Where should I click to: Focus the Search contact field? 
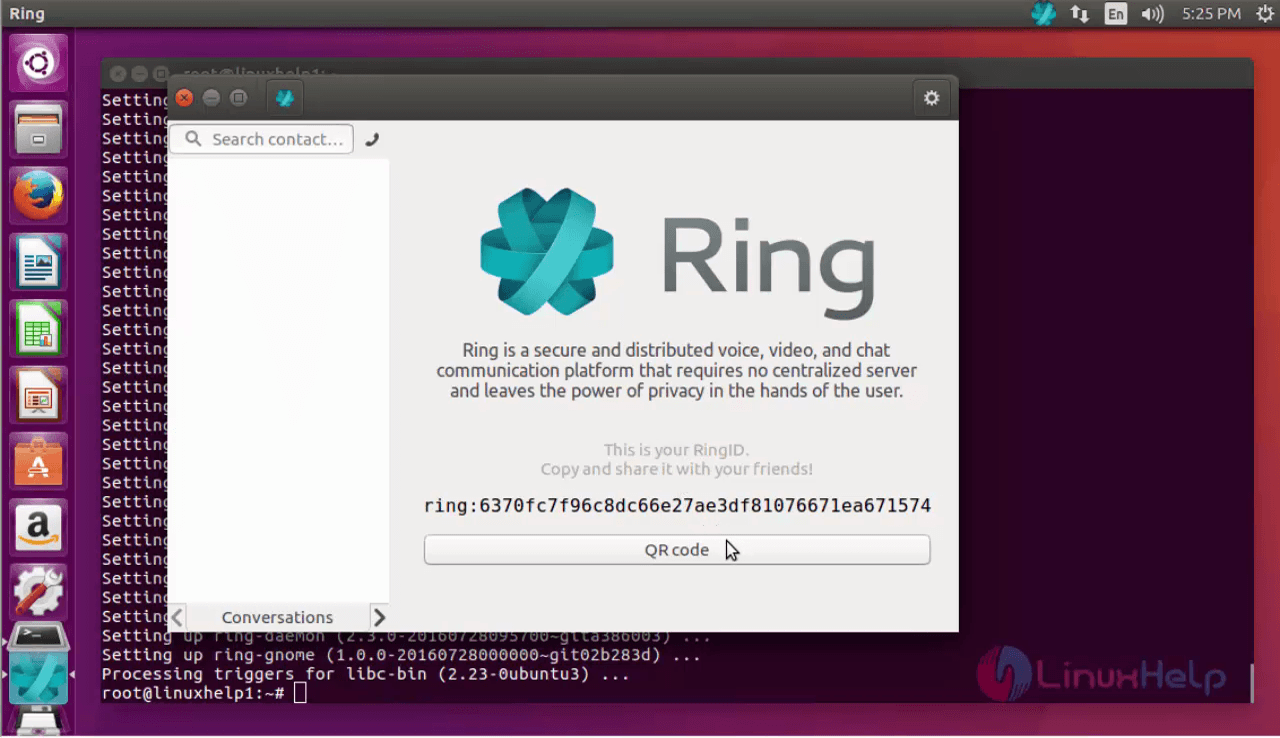tap(262, 139)
